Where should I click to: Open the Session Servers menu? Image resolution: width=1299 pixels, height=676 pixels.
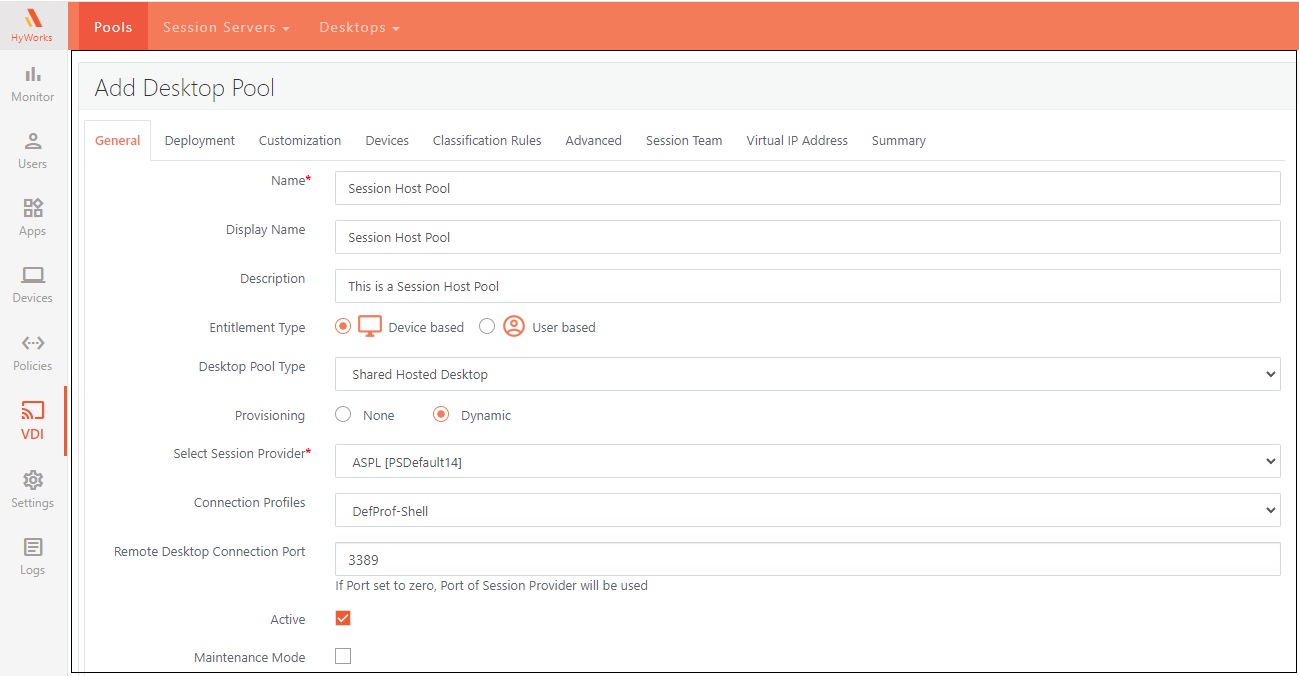point(226,27)
